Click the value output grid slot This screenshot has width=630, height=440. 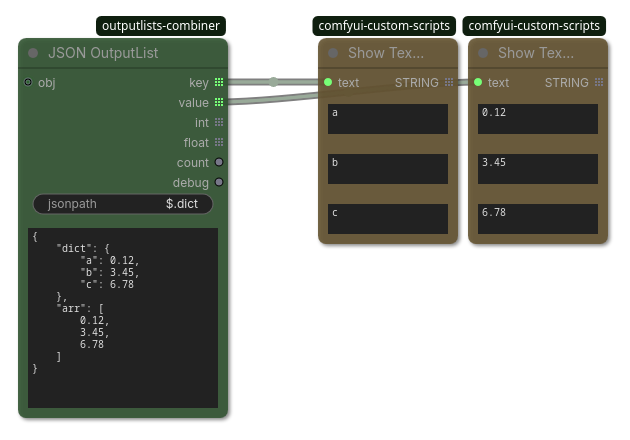219,102
